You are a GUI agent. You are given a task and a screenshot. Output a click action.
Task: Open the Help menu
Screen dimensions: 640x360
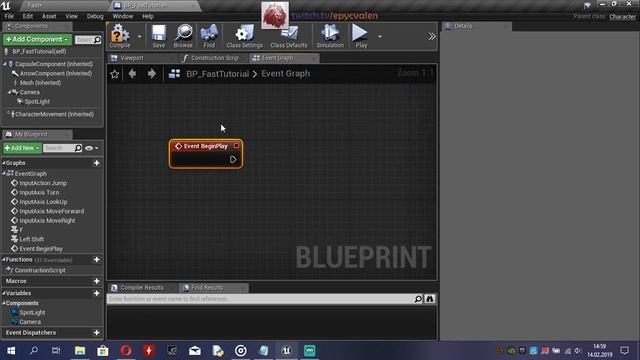[x=148, y=16]
